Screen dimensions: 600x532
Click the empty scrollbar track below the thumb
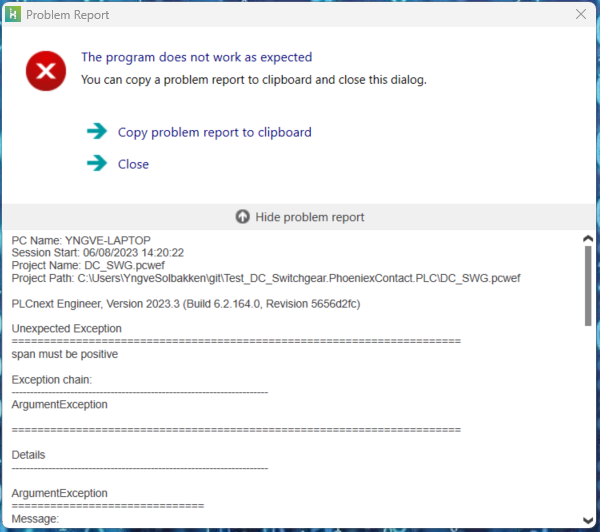point(587,420)
